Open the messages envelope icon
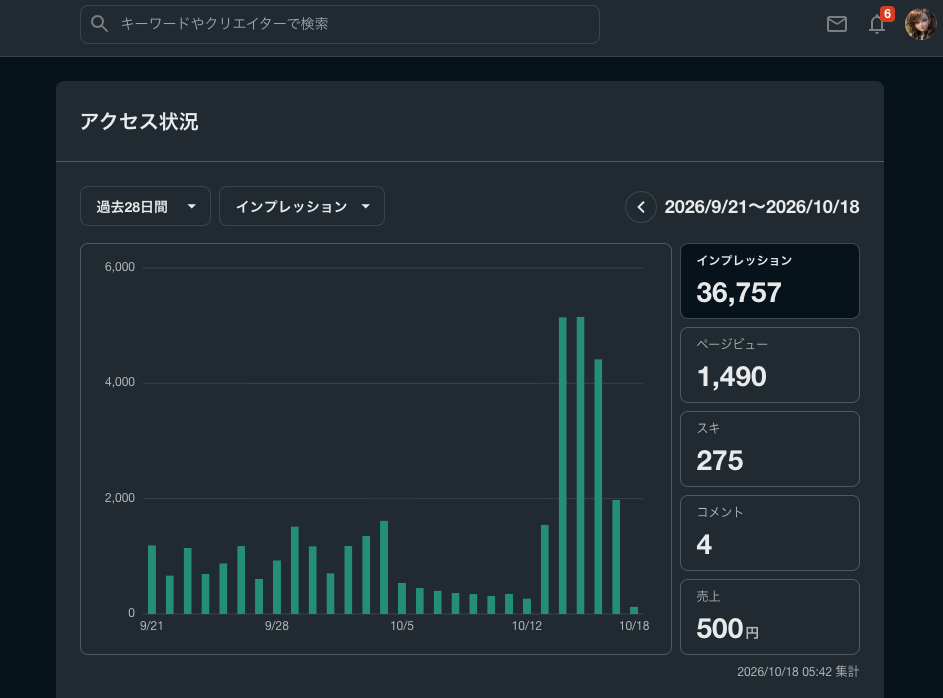The height and width of the screenshot is (698, 943). click(x=837, y=24)
